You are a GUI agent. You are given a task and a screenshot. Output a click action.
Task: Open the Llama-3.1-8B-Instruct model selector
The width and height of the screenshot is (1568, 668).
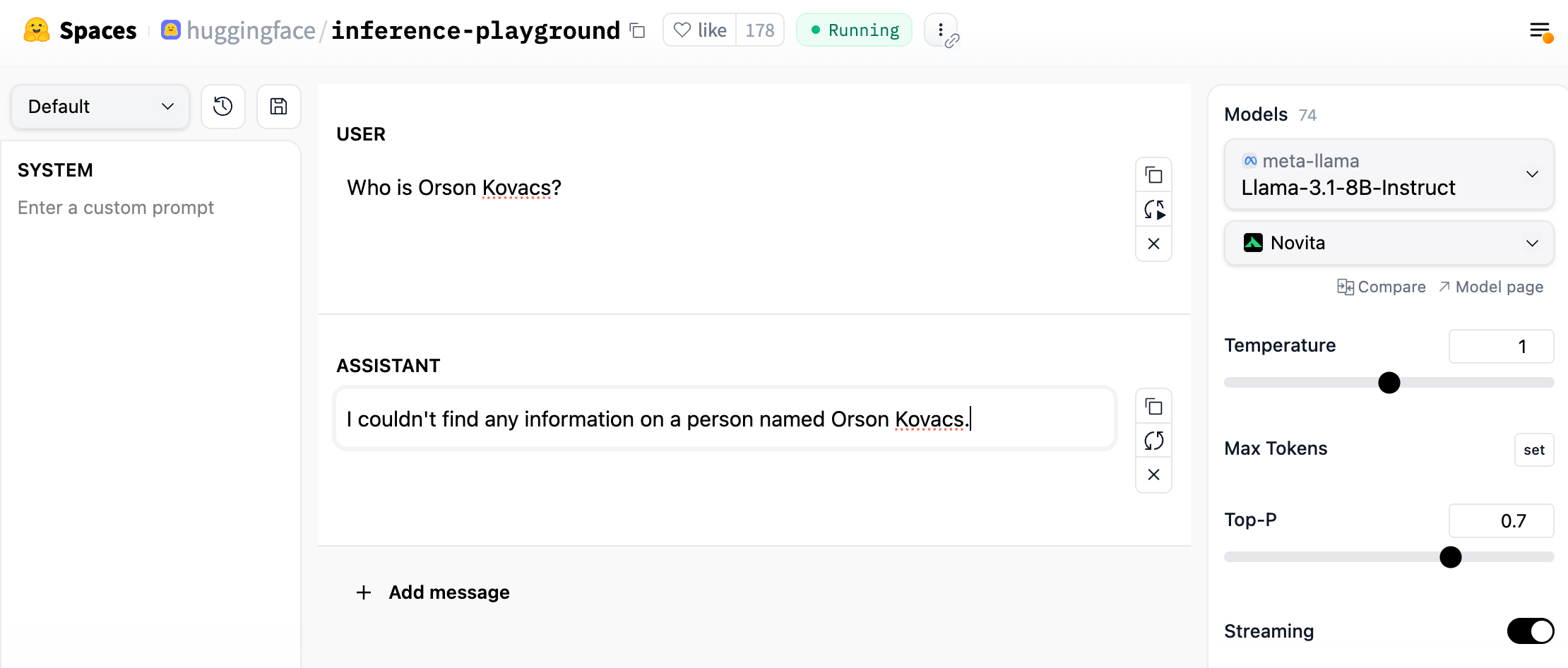pos(1389,174)
